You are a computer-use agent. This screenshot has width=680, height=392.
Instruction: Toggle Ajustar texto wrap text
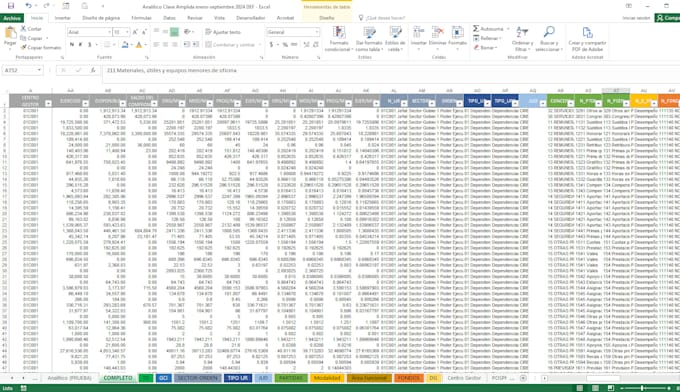(x=223, y=32)
